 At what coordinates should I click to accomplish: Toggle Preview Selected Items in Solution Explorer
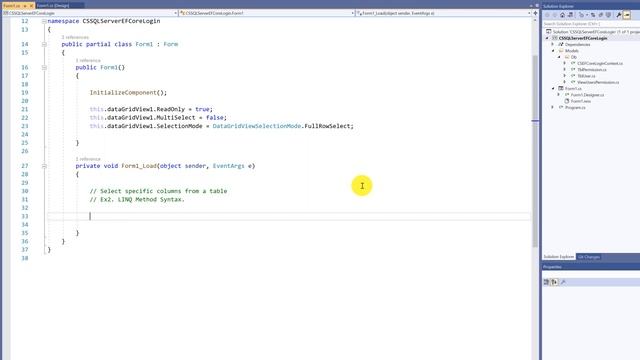(627, 15)
